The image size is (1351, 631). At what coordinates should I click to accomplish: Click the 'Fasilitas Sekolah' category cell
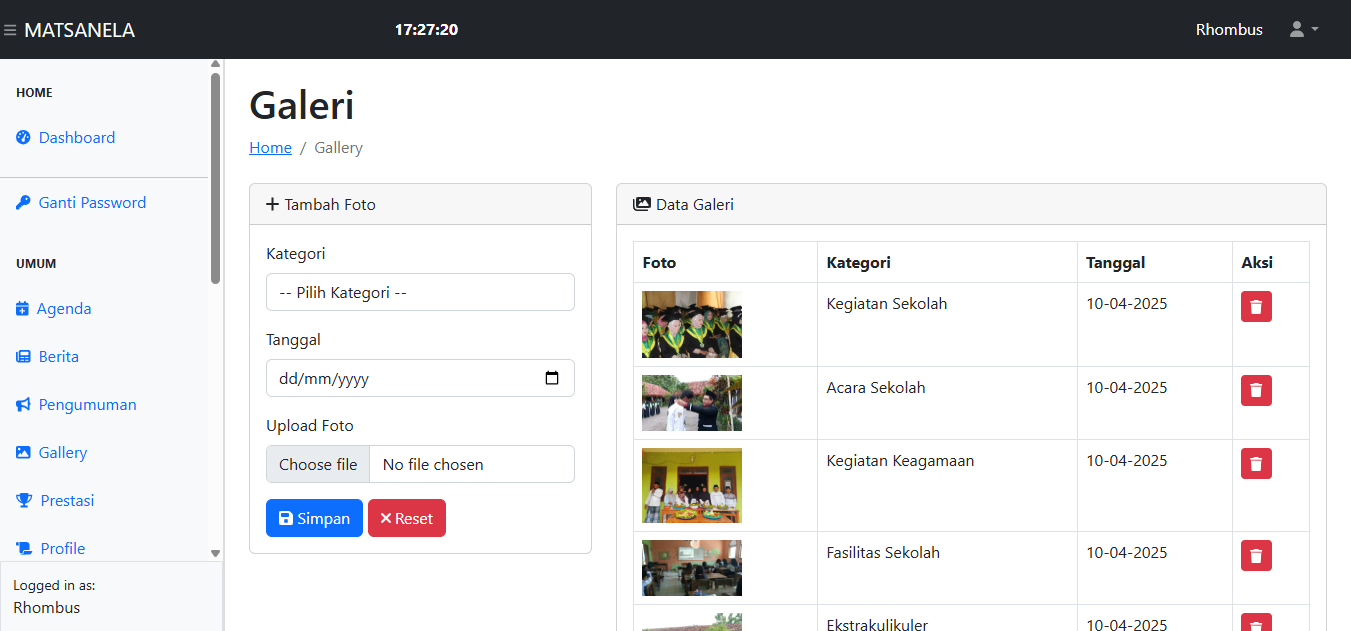pyautogui.click(x=947, y=568)
